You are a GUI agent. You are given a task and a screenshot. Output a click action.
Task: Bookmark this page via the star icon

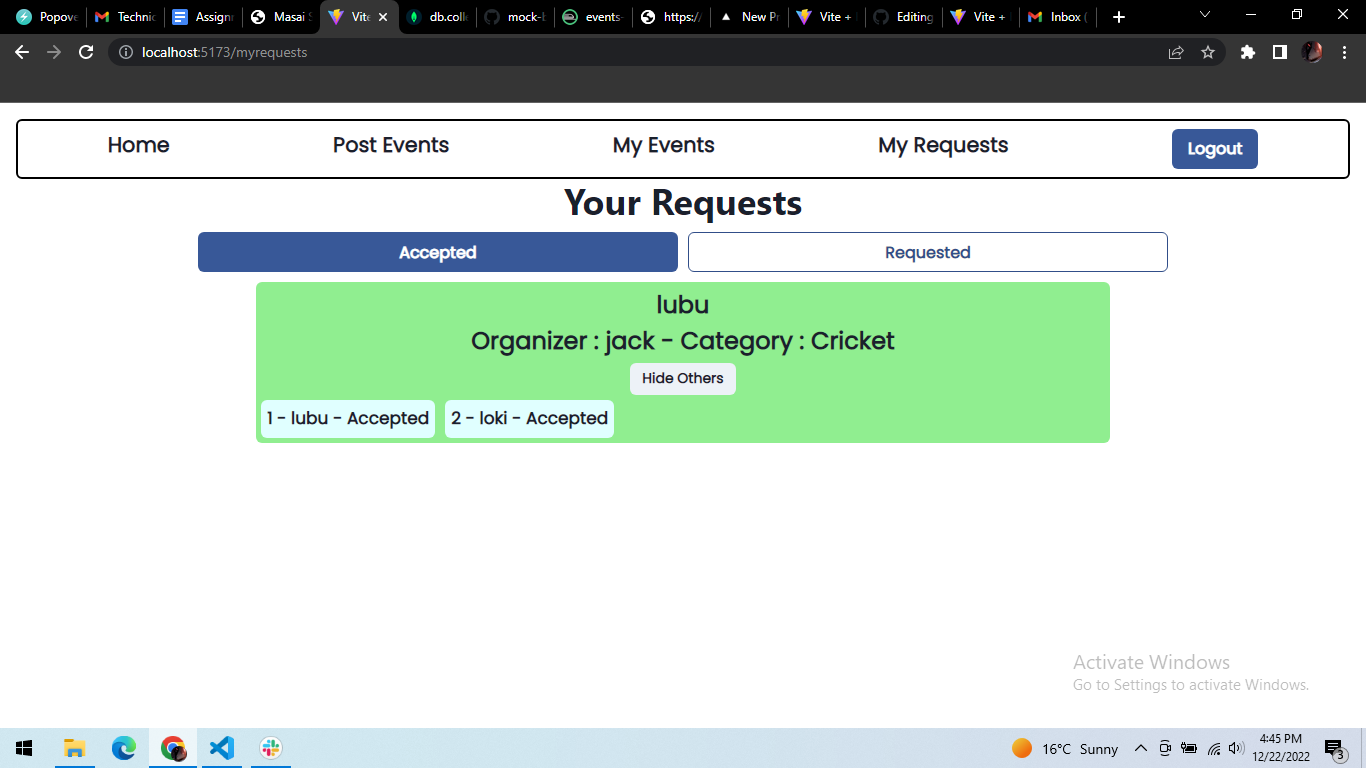1208,51
